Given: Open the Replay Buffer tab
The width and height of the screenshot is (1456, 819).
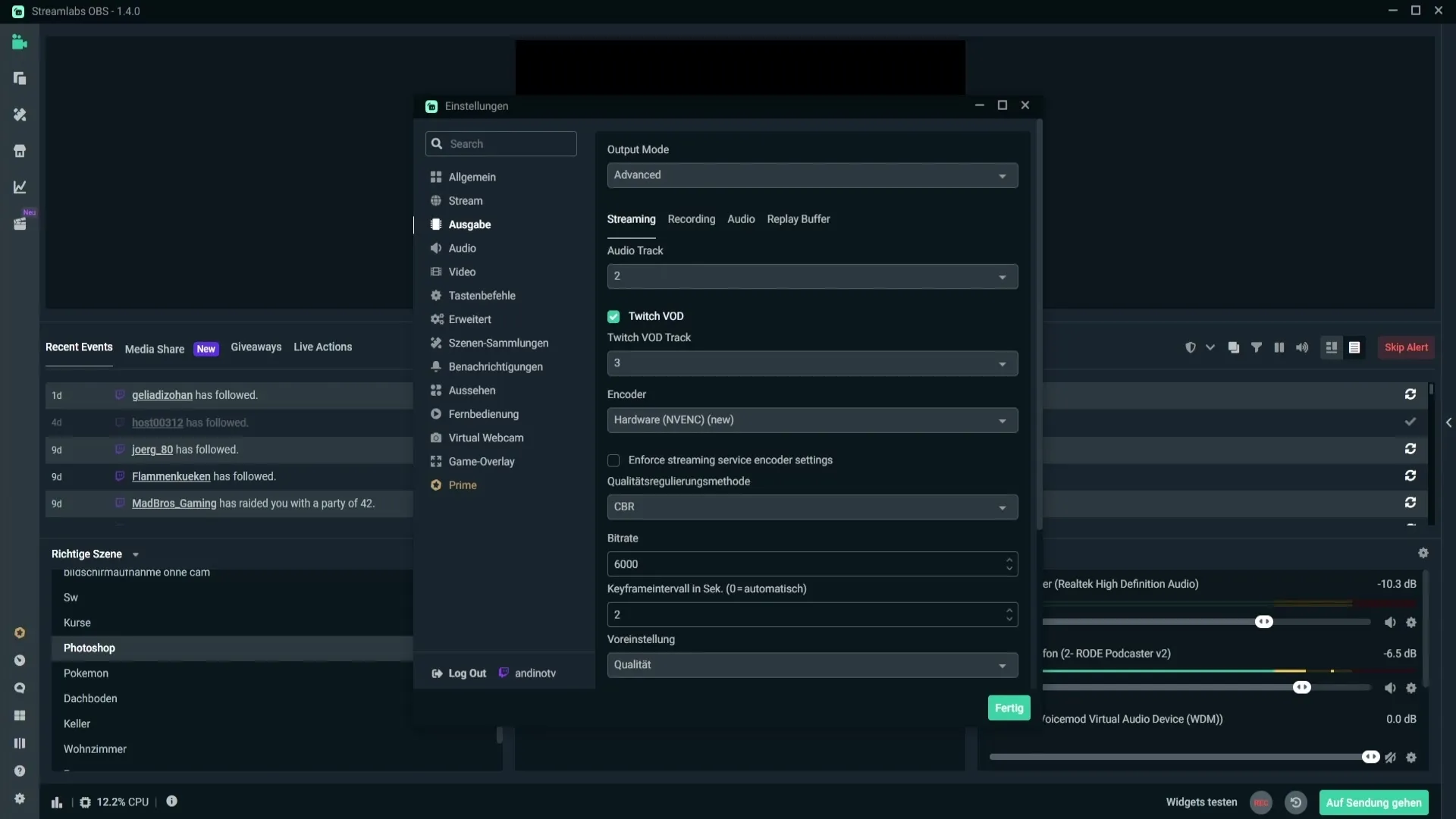Looking at the screenshot, I should [798, 219].
